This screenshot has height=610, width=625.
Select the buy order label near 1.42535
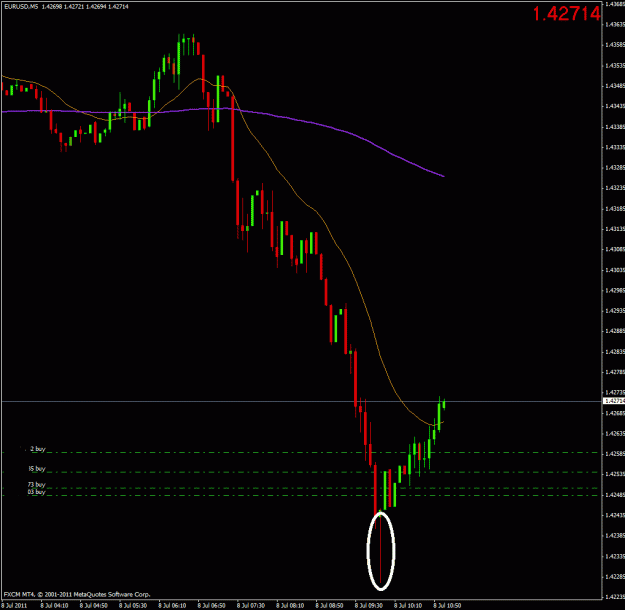click(x=37, y=469)
